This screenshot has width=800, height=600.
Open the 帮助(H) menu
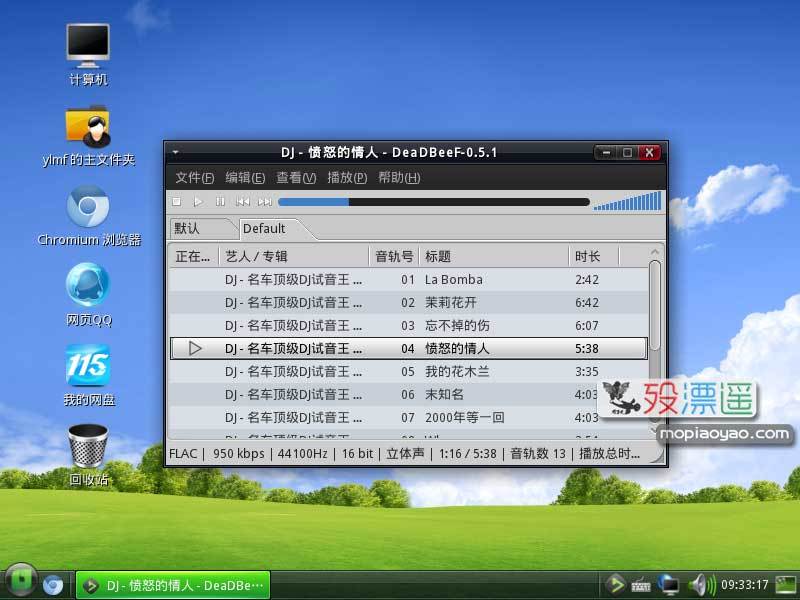pos(399,178)
